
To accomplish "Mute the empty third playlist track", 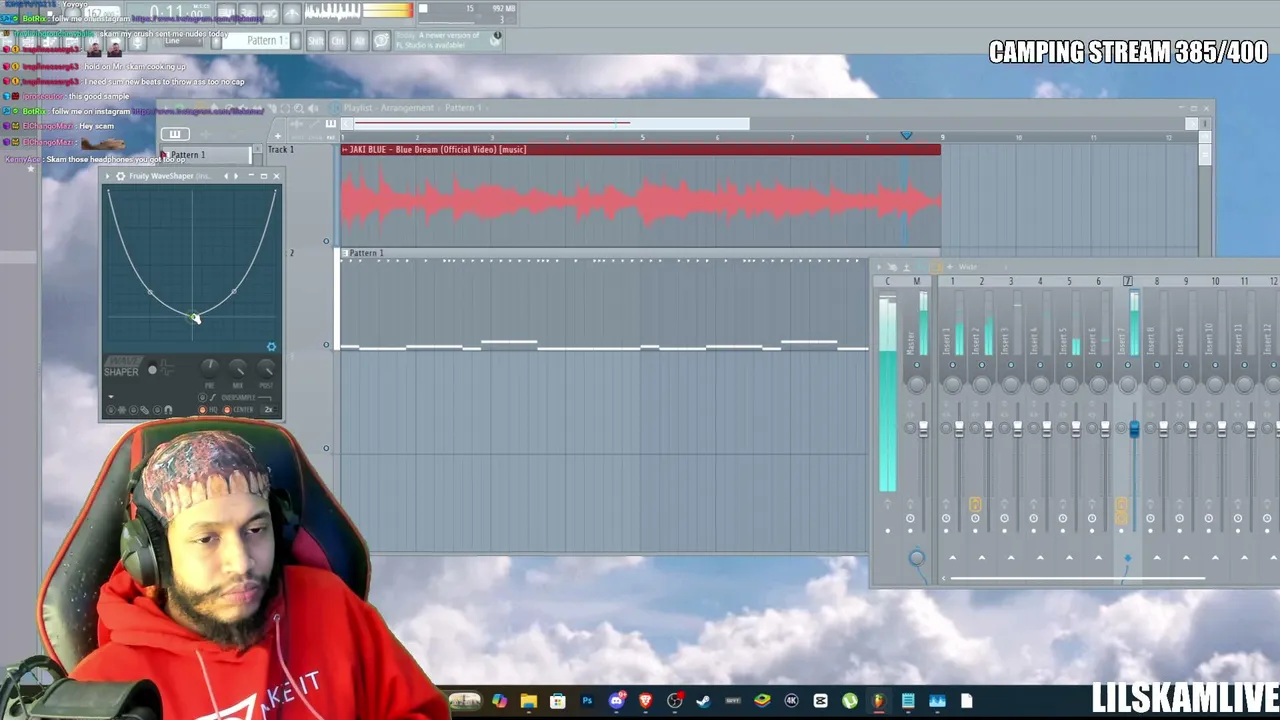I will (326, 448).
